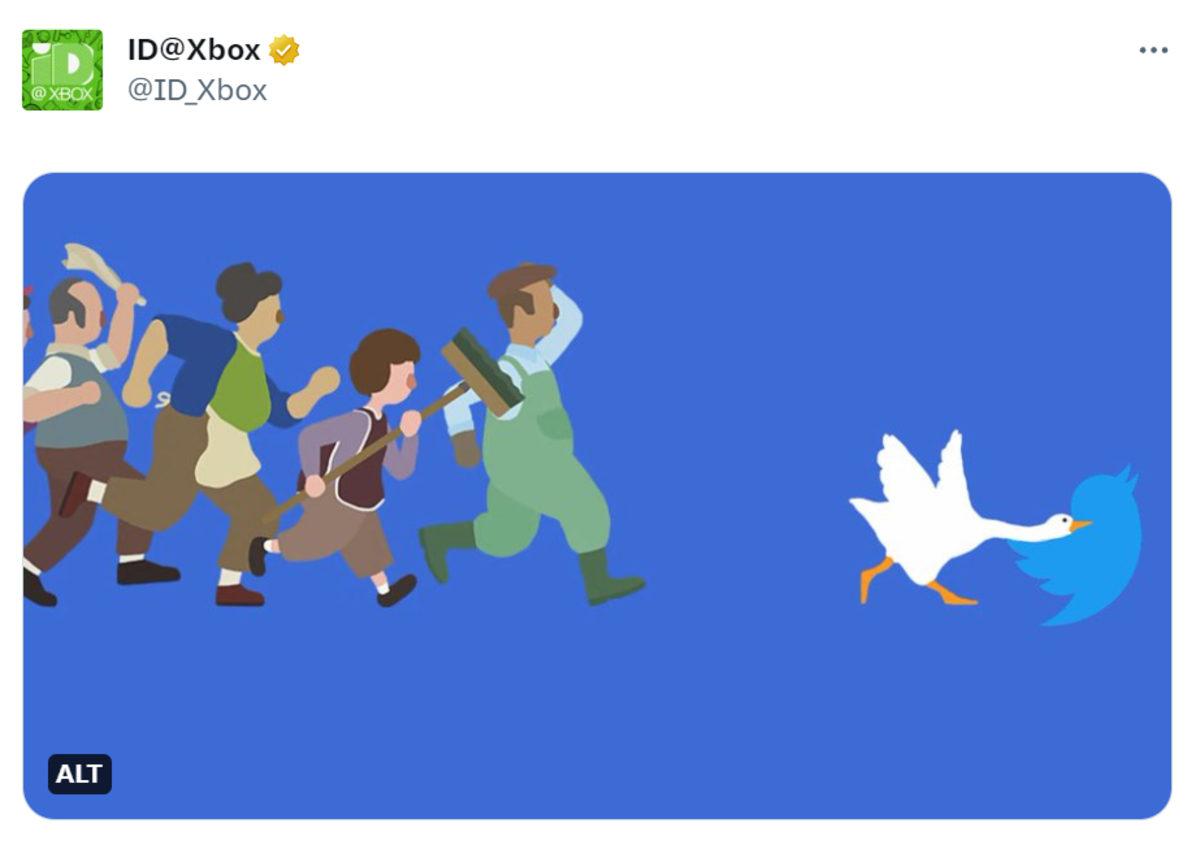Screen dimensions: 1200x849
Task: Click the green ID@Xbox profile avatar
Action: [62, 69]
